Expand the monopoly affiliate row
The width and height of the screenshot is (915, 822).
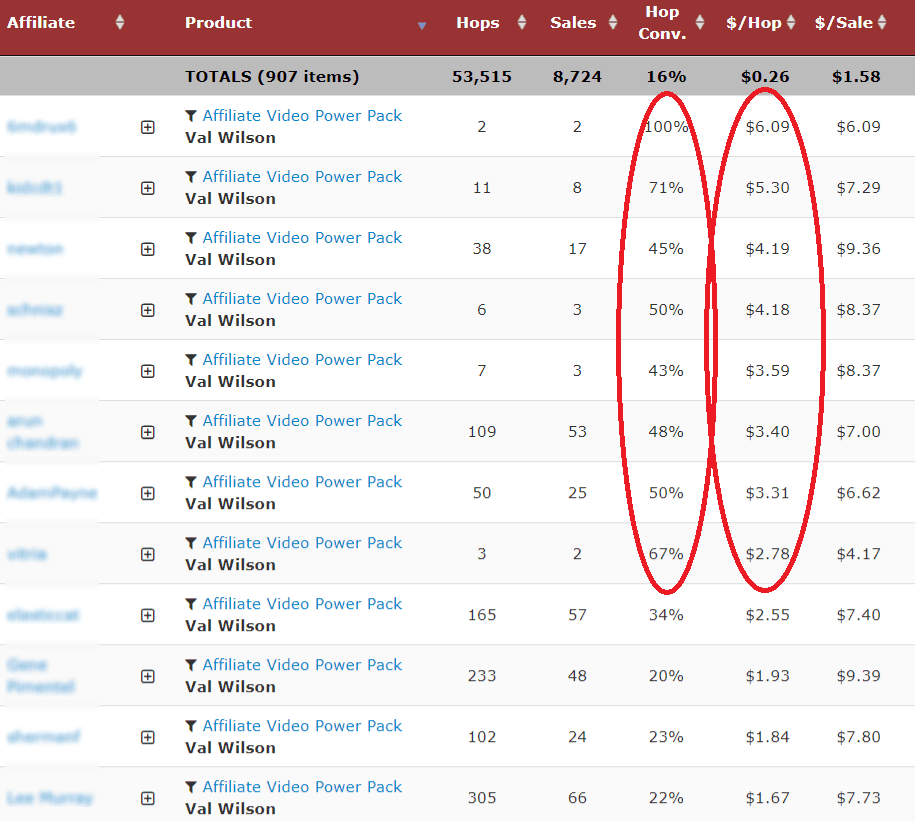[148, 371]
